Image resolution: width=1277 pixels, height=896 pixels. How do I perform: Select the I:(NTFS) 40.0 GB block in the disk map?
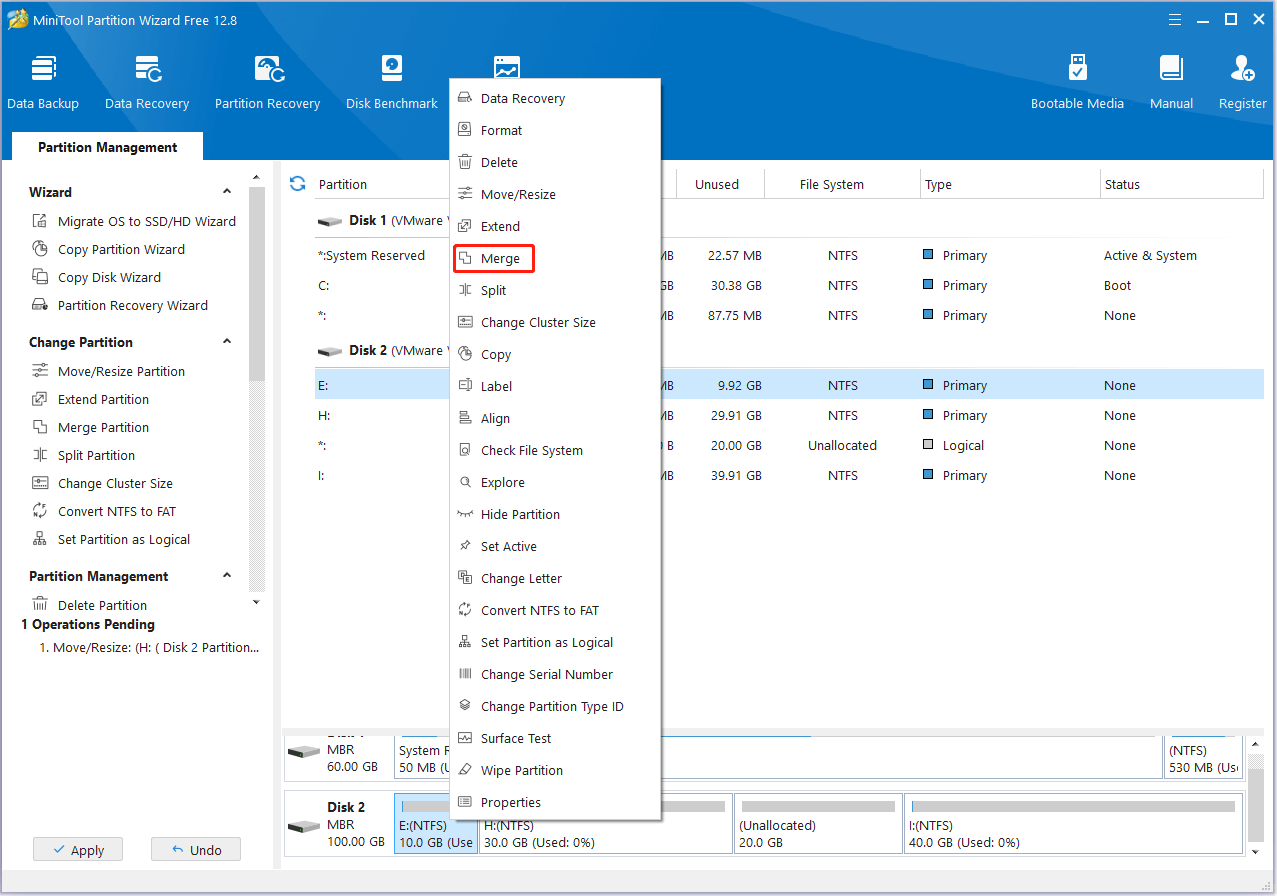(1073, 823)
